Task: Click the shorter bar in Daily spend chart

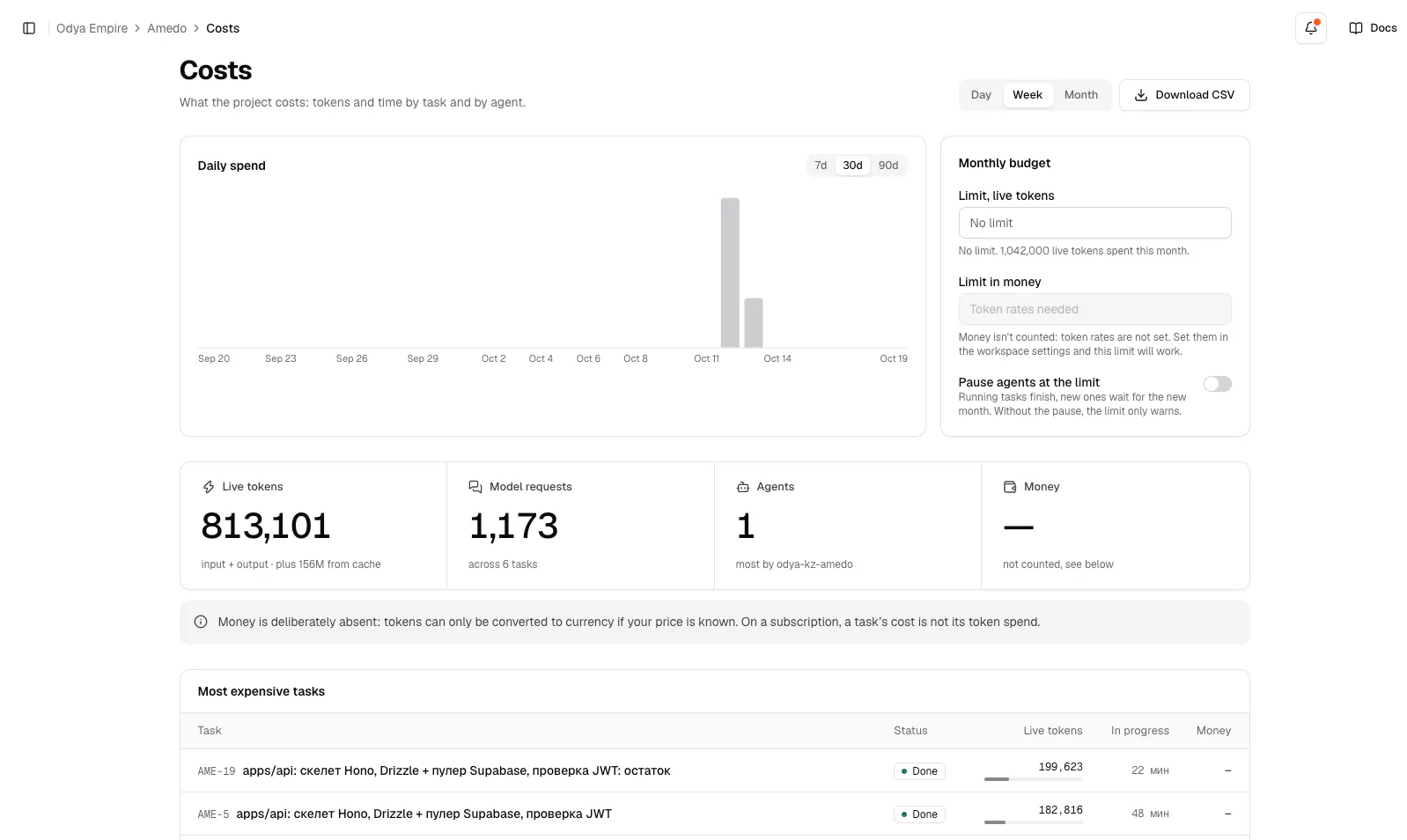Action: pyautogui.click(x=754, y=323)
